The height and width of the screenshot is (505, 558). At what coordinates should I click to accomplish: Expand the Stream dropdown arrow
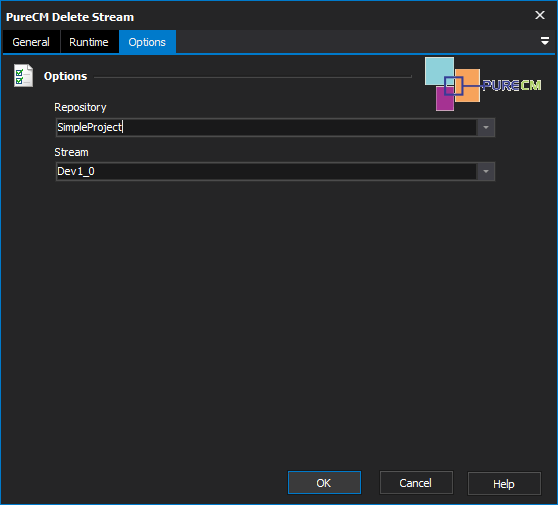[x=486, y=172]
